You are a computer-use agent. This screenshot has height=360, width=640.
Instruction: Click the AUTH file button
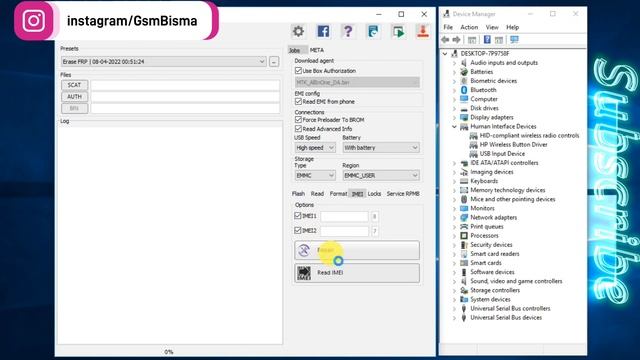tap(74, 97)
